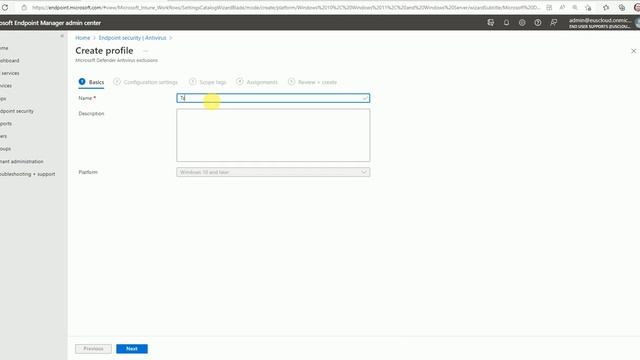640x360 pixels.
Task: Click the Next button
Action: pos(132,349)
